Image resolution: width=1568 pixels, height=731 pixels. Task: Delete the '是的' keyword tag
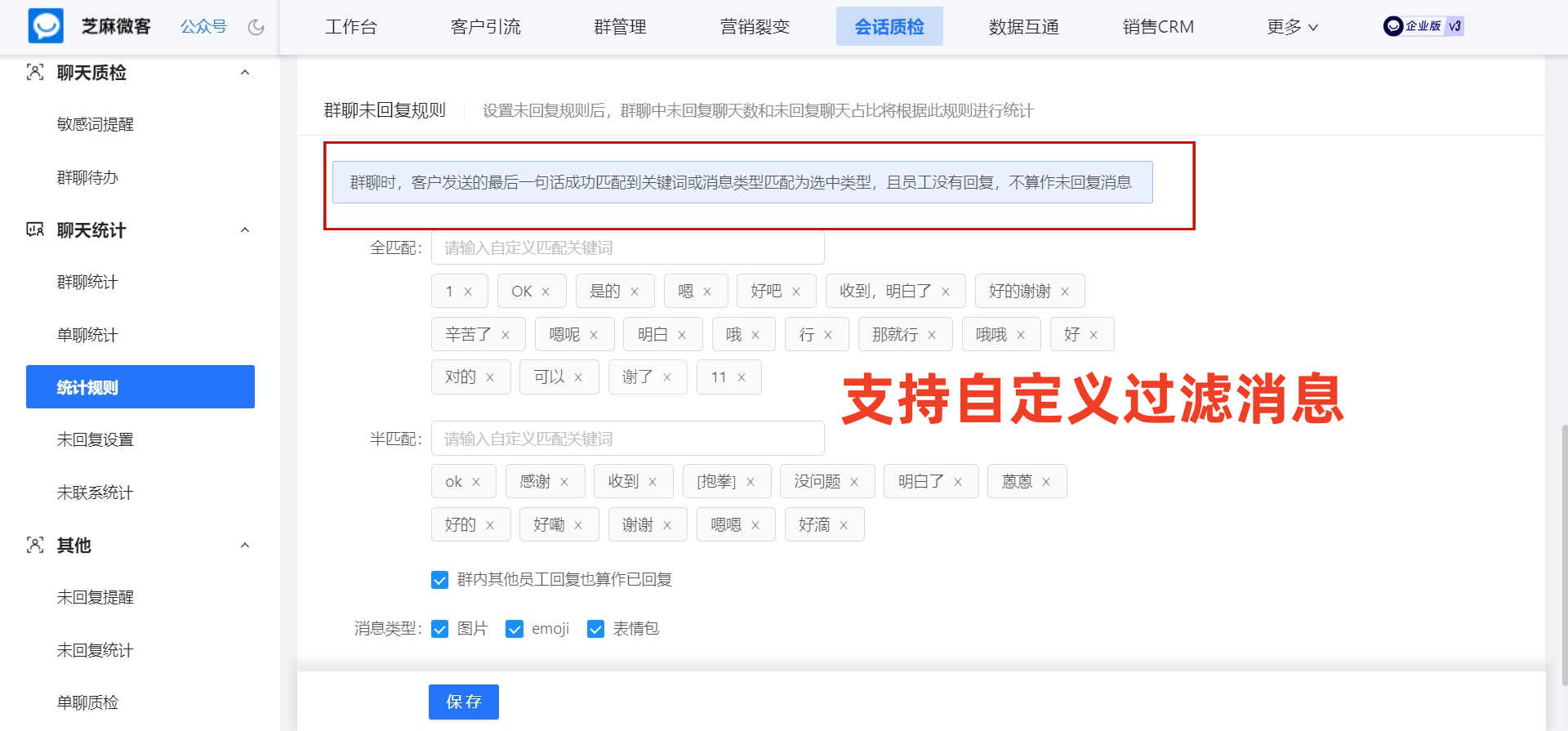pyautogui.click(x=634, y=292)
